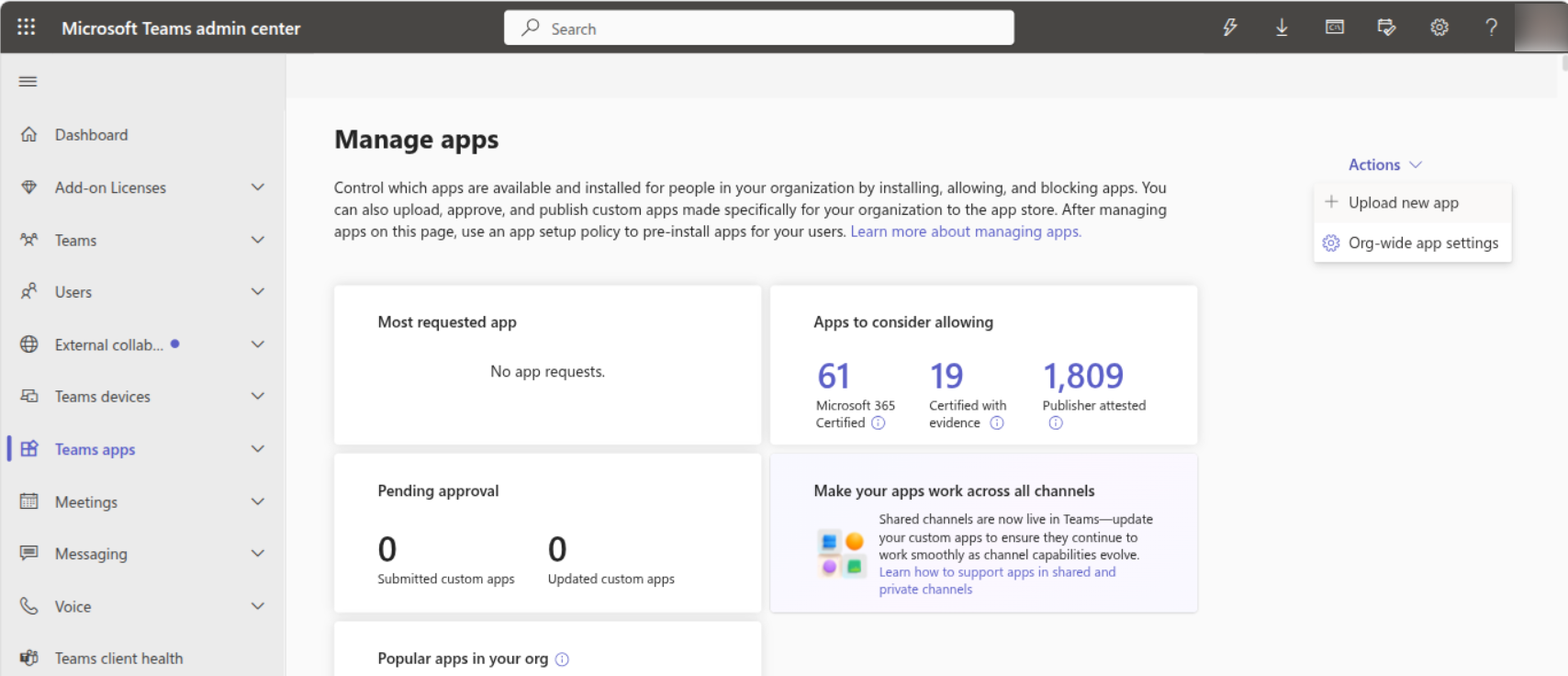Click the Teams client health icon
Screen dimensions: 1568x676
pos(29,659)
